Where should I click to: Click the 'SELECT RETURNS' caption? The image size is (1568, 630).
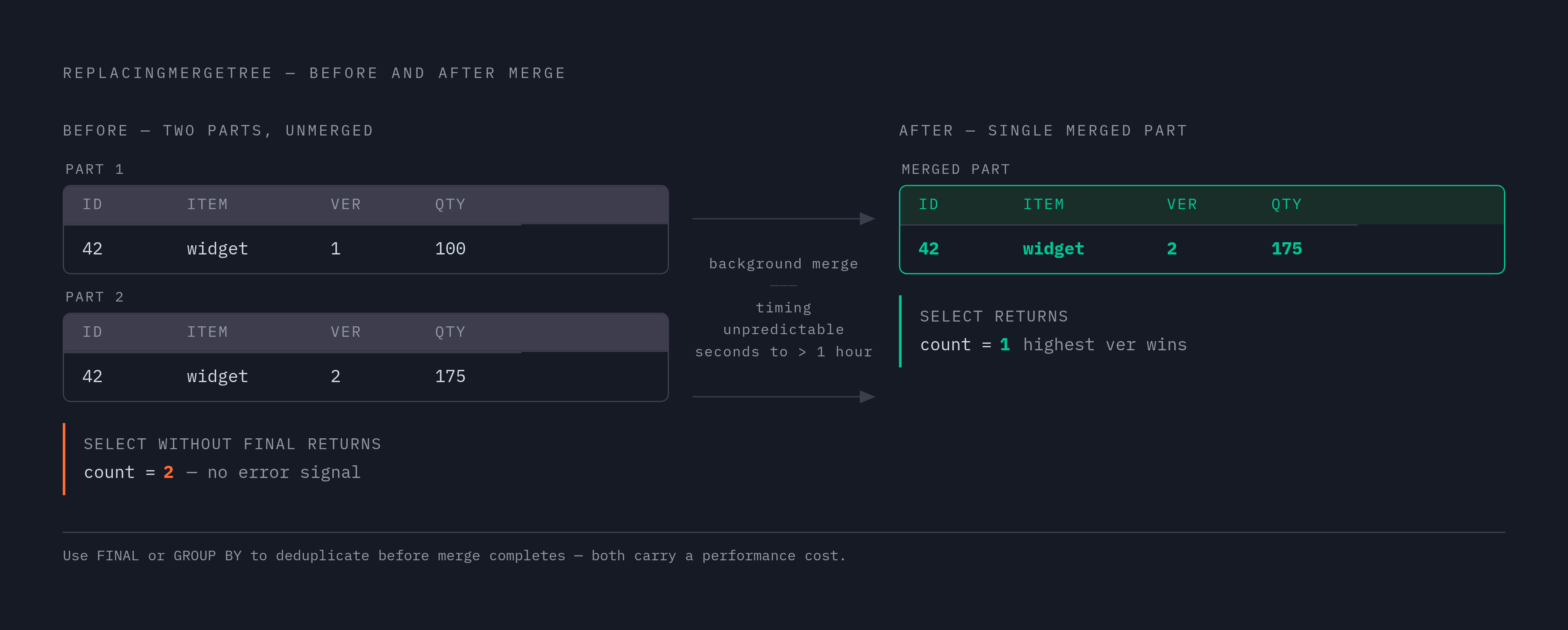click(994, 316)
